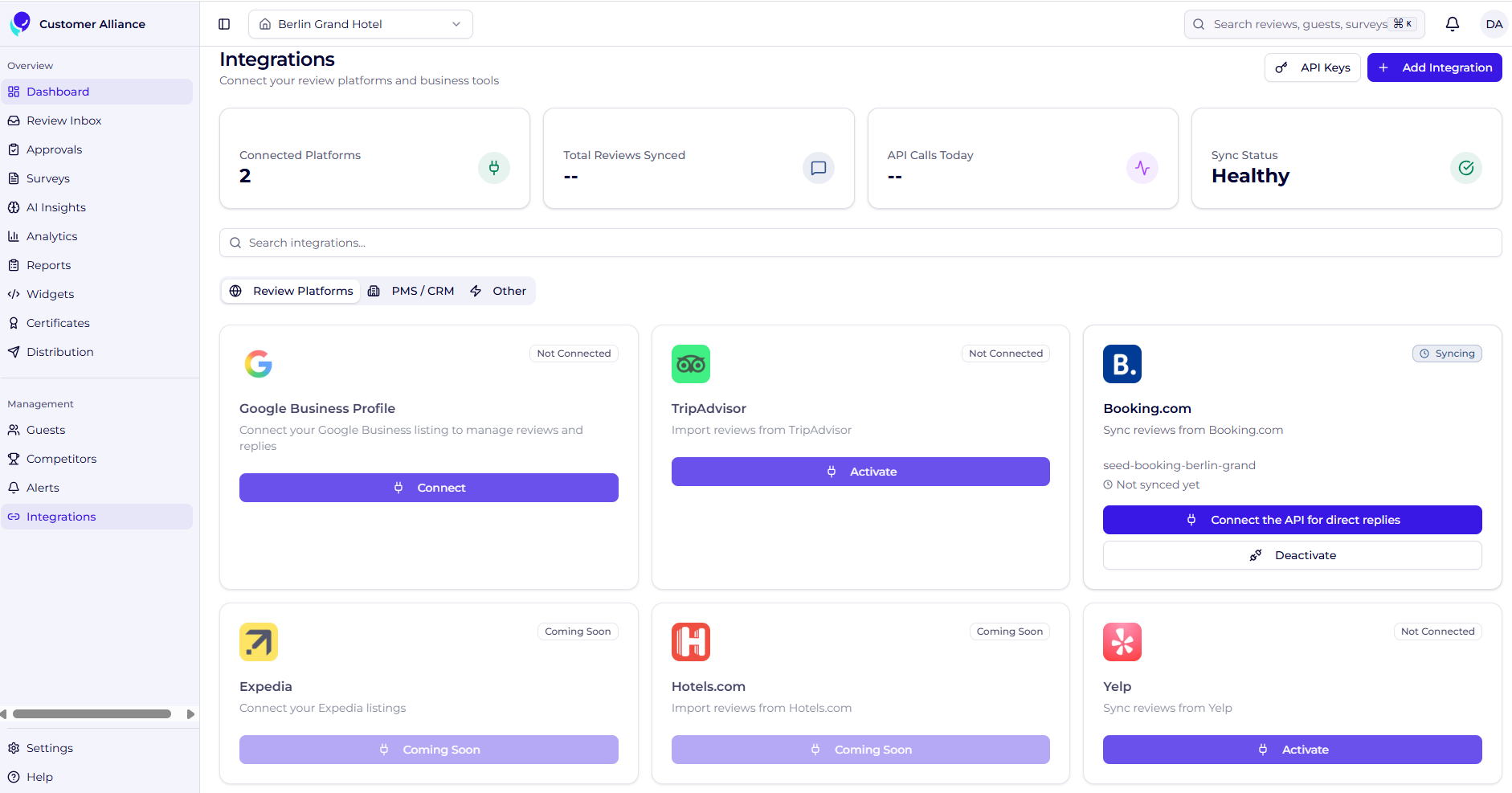Click the Hotels.com H logo

[691, 642]
